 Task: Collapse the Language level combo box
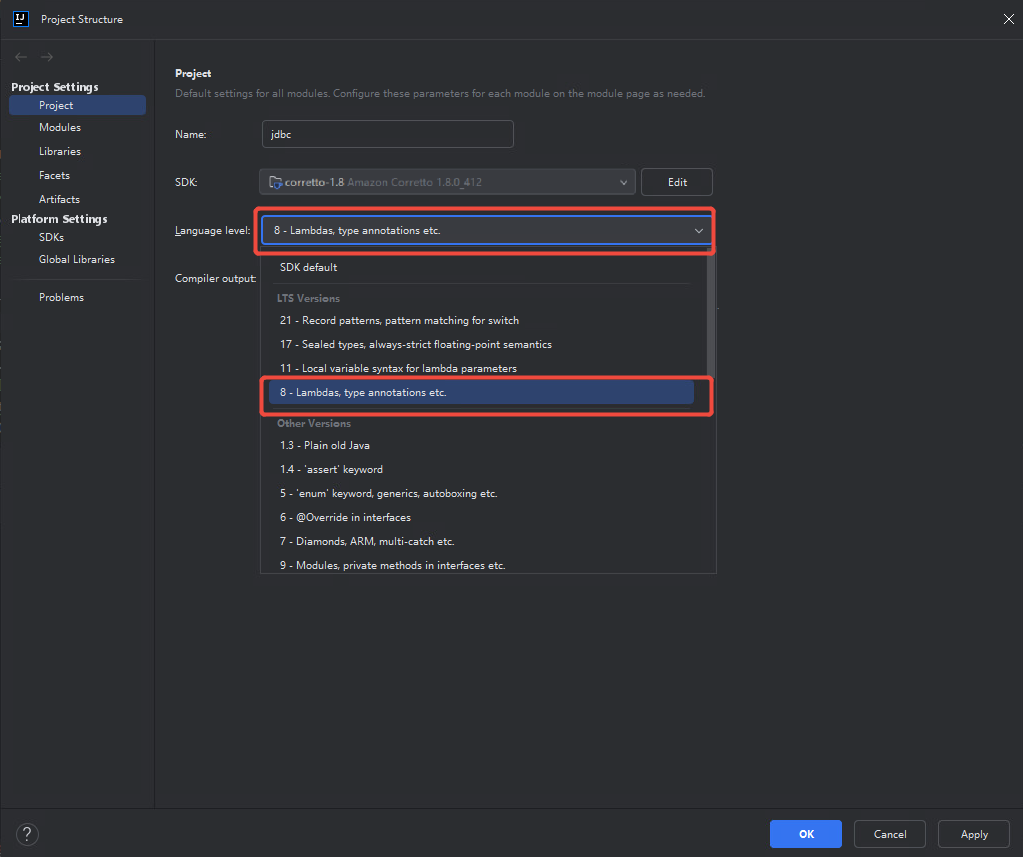tap(487, 230)
